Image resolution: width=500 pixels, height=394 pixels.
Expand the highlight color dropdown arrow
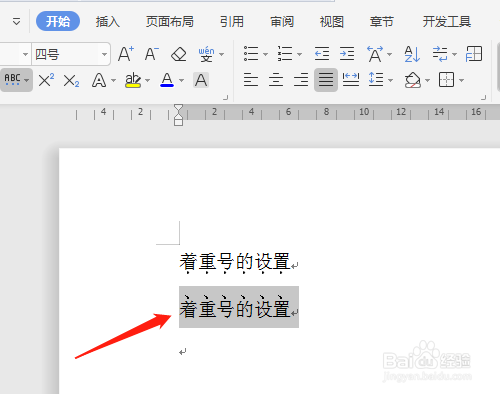pyautogui.click(x=148, y=80)
